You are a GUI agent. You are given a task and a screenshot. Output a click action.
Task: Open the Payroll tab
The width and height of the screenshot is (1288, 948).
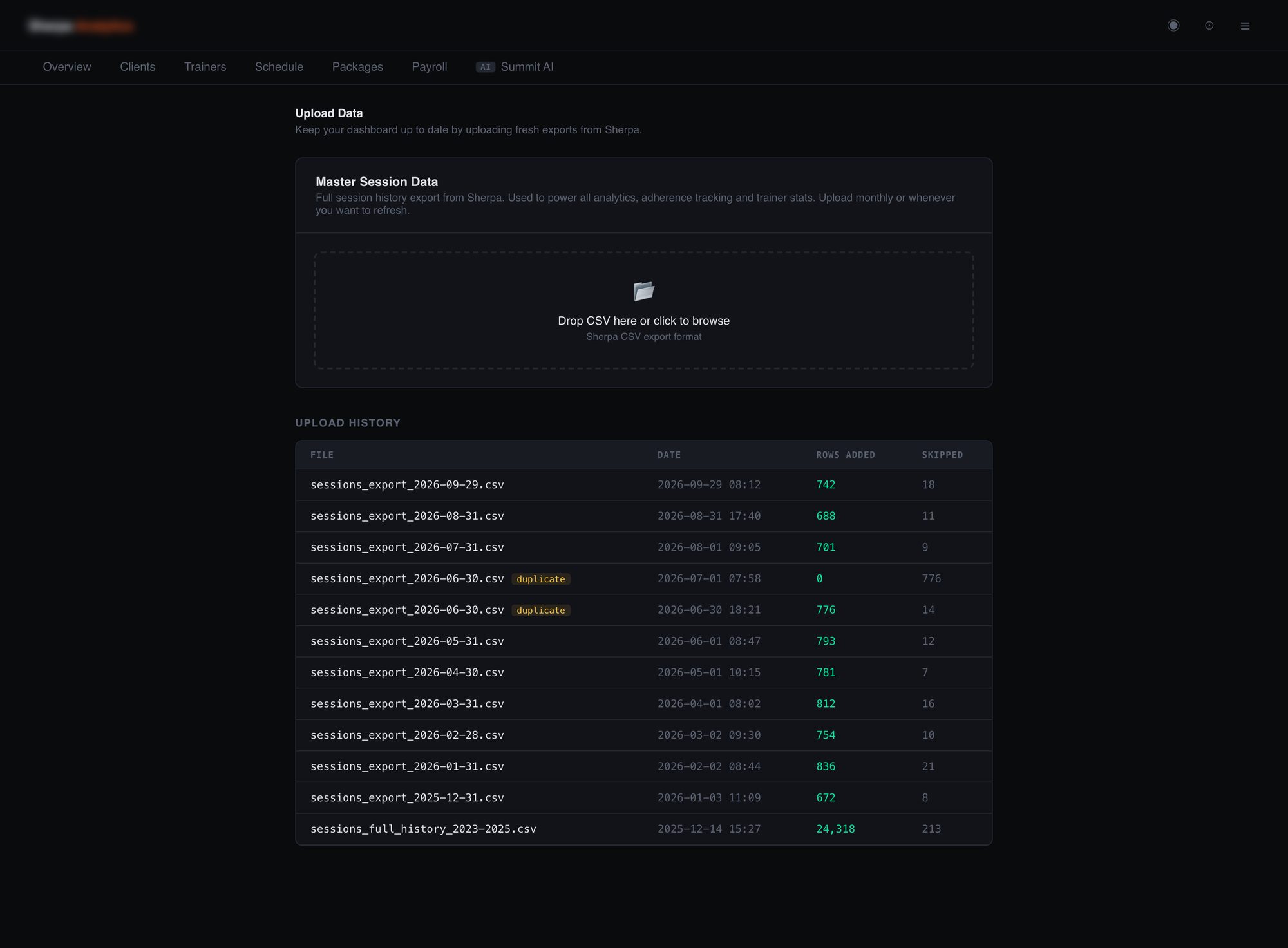(x=430, y=67)
